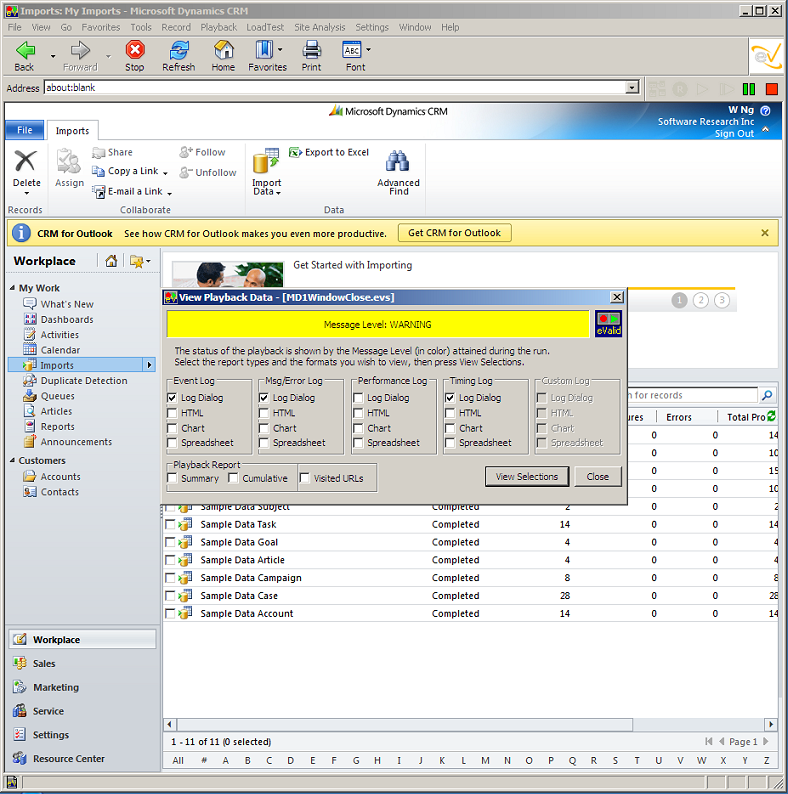Expand the Font dropdown arrow
This screenshot has height=794, width=788.
point(368,50)
